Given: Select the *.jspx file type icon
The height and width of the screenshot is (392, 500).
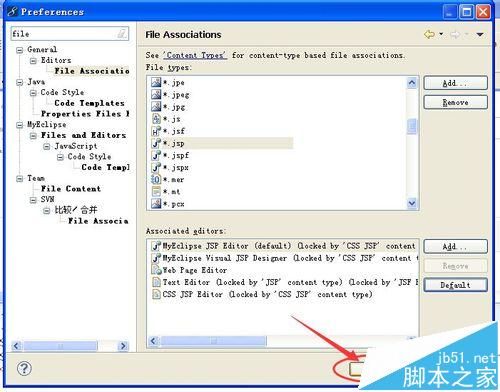Looking at the screenshot, I should tap(156, 167).
